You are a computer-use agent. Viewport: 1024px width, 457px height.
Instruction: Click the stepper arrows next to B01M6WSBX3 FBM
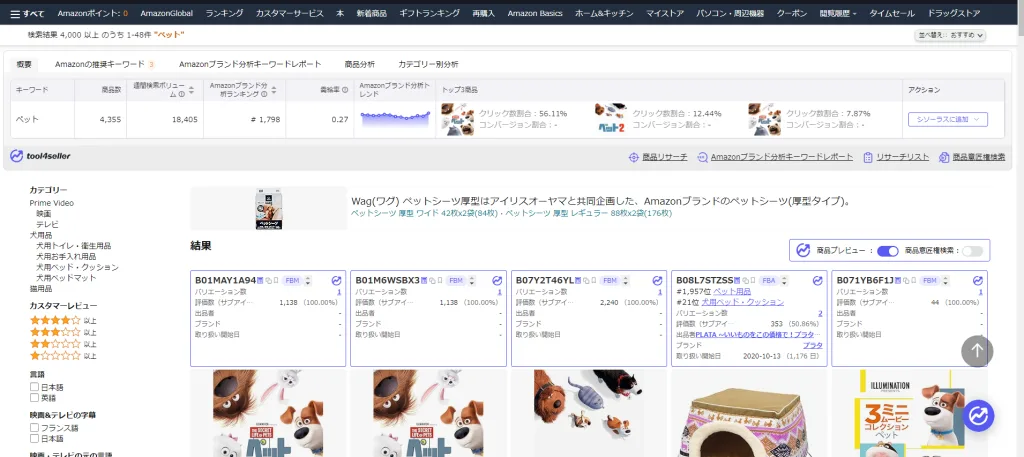pyautogui.click(x=472, y=281)
